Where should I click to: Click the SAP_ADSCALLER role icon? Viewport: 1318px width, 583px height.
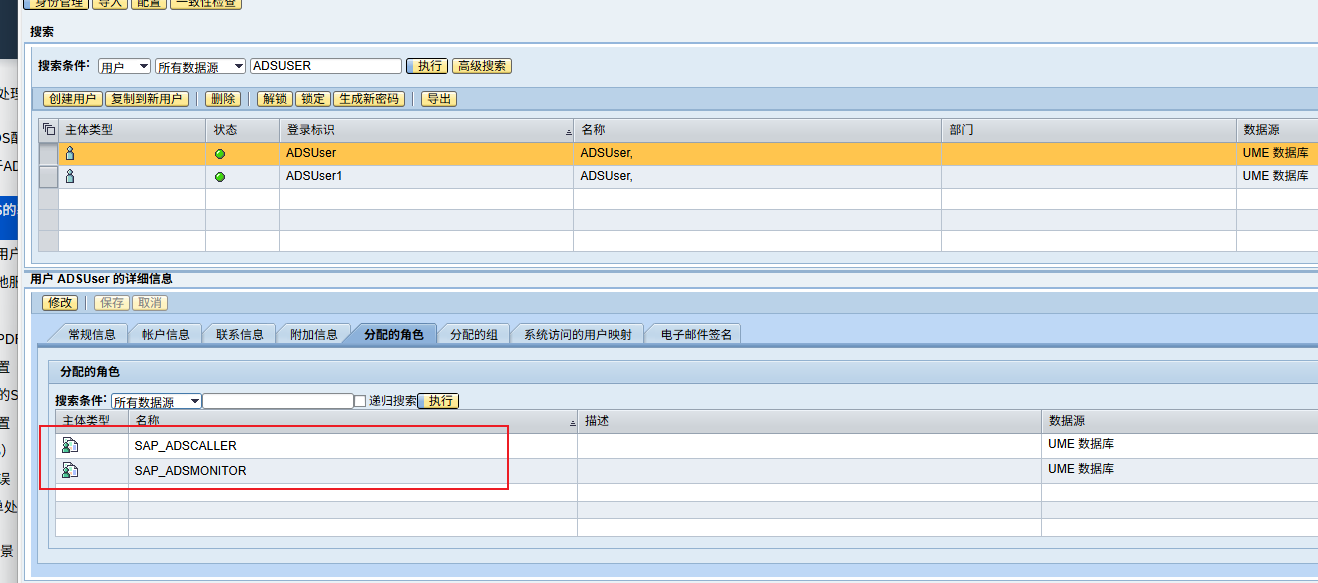coord(70,446)
